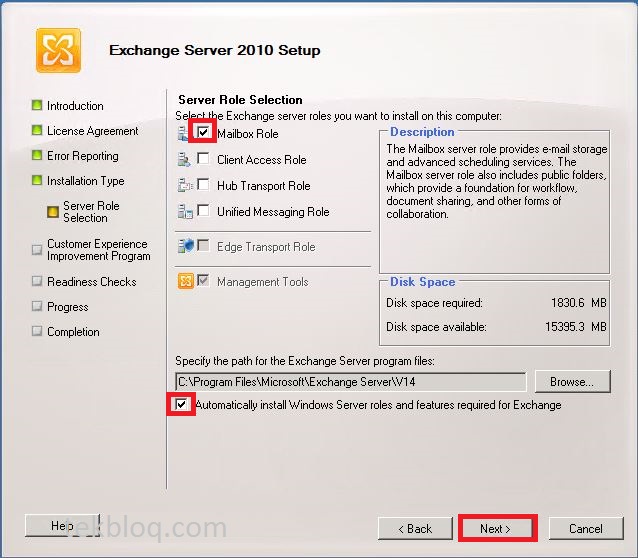Select the Installation Type step label

[x=85, y=181]
